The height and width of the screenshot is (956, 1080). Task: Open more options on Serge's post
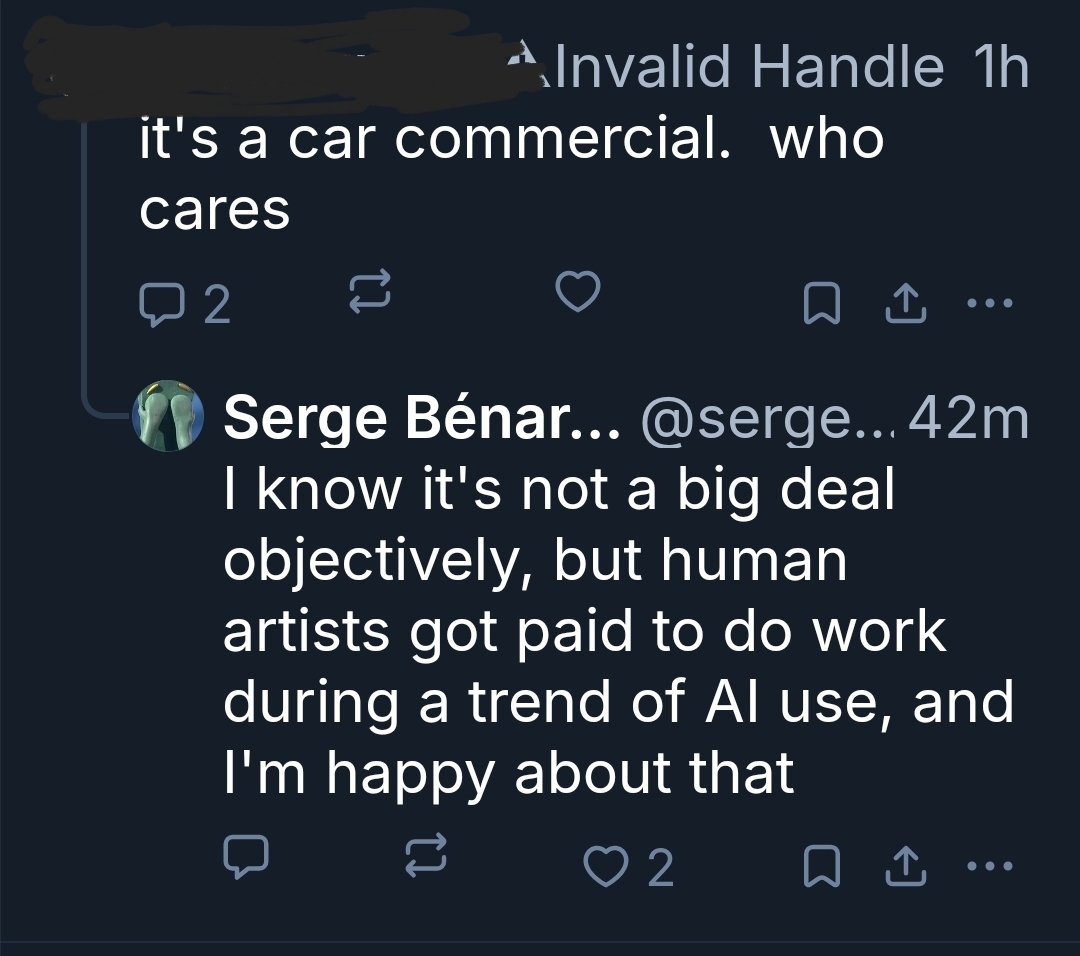tap(990, 864)
